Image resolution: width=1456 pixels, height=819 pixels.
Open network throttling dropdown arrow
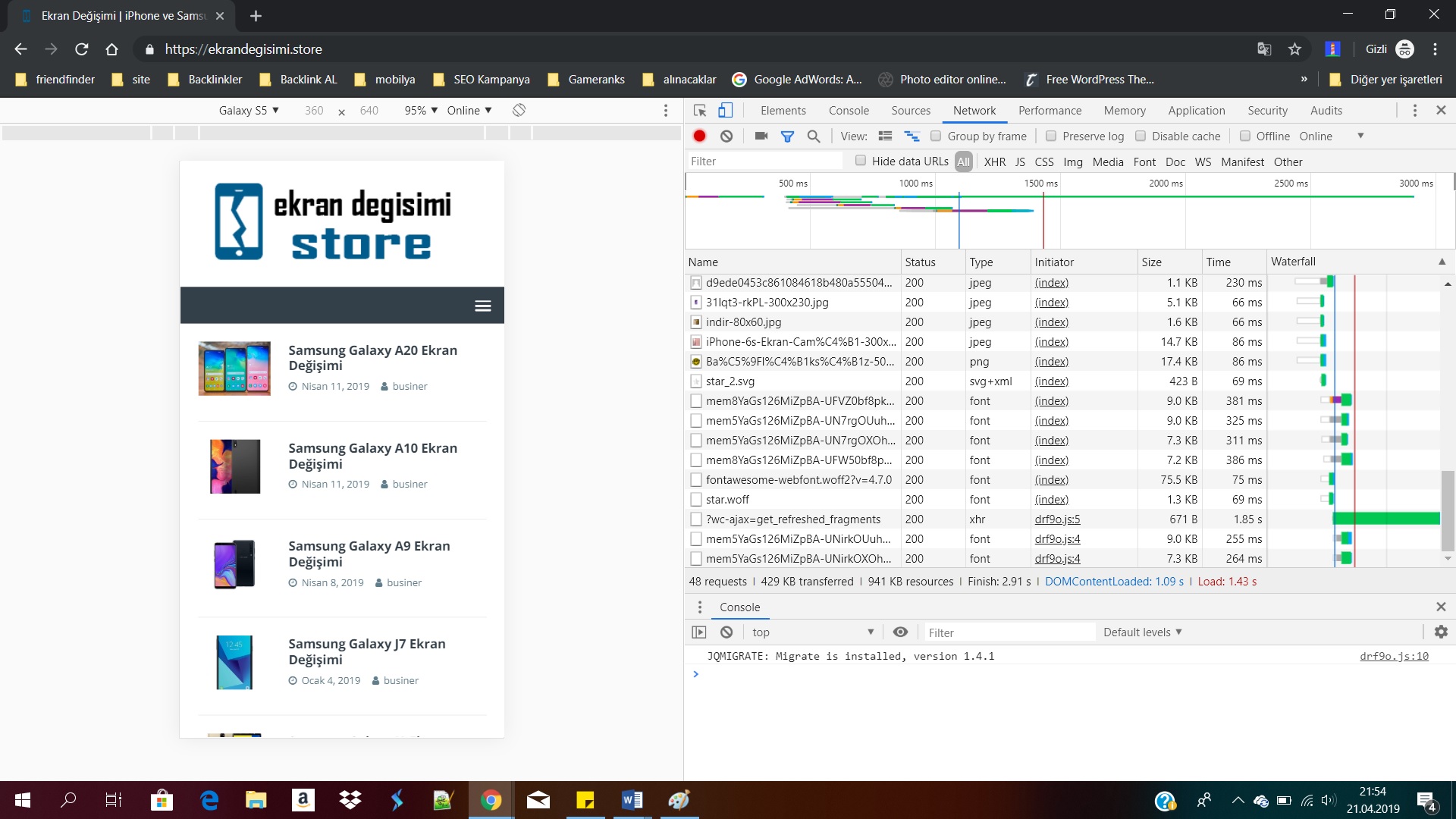[x=1360, y=136]
